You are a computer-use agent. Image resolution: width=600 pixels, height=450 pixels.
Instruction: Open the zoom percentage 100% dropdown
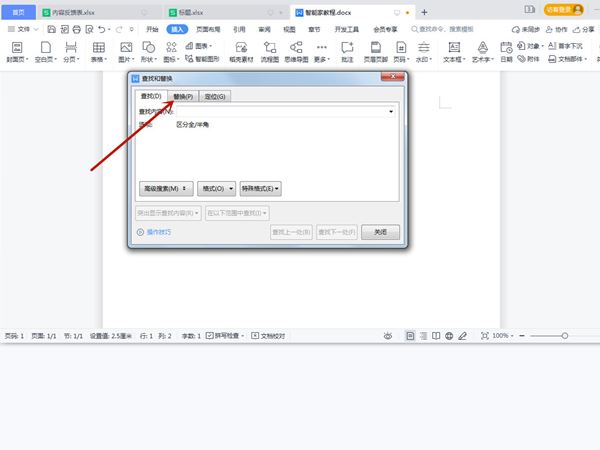pyautogui.click(x=502, y=336)
